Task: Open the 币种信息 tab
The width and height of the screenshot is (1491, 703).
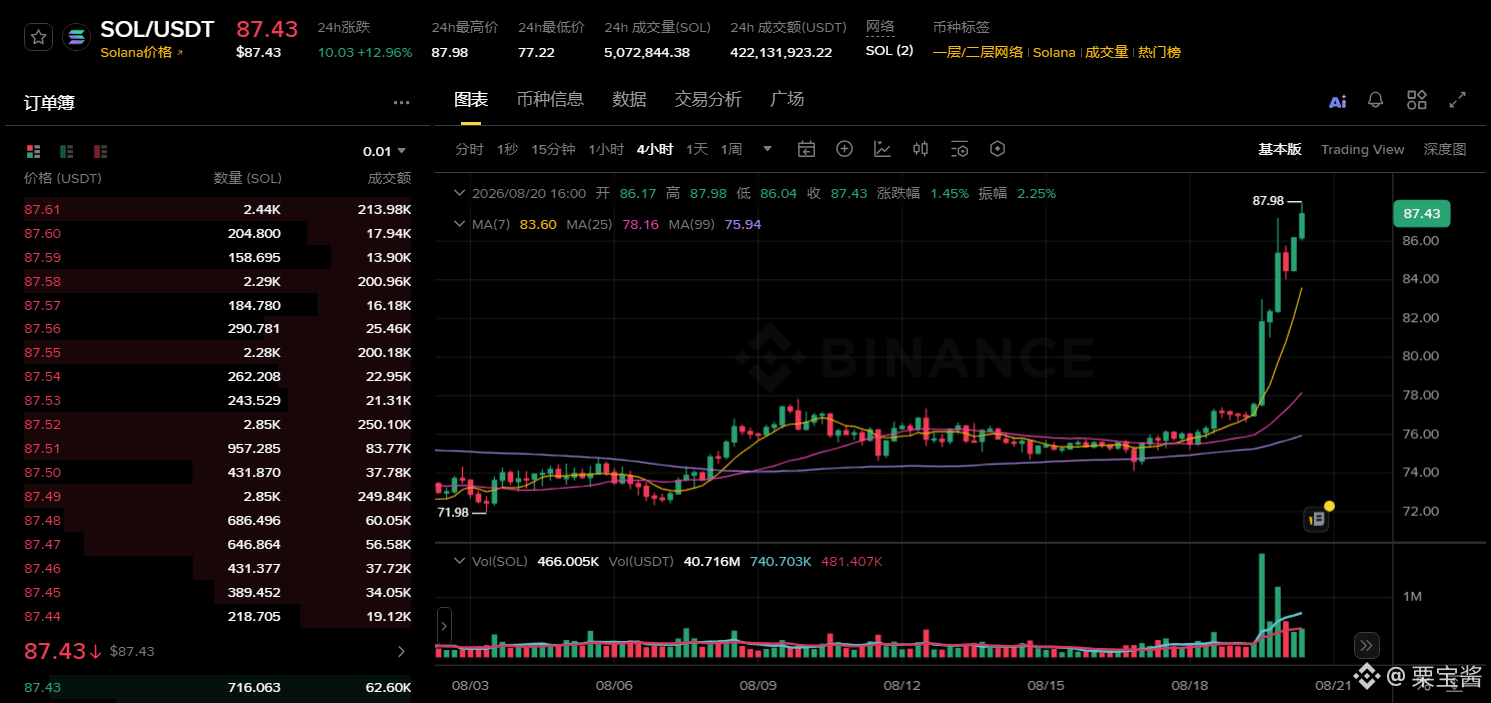Action: click(x=550, y=99)
